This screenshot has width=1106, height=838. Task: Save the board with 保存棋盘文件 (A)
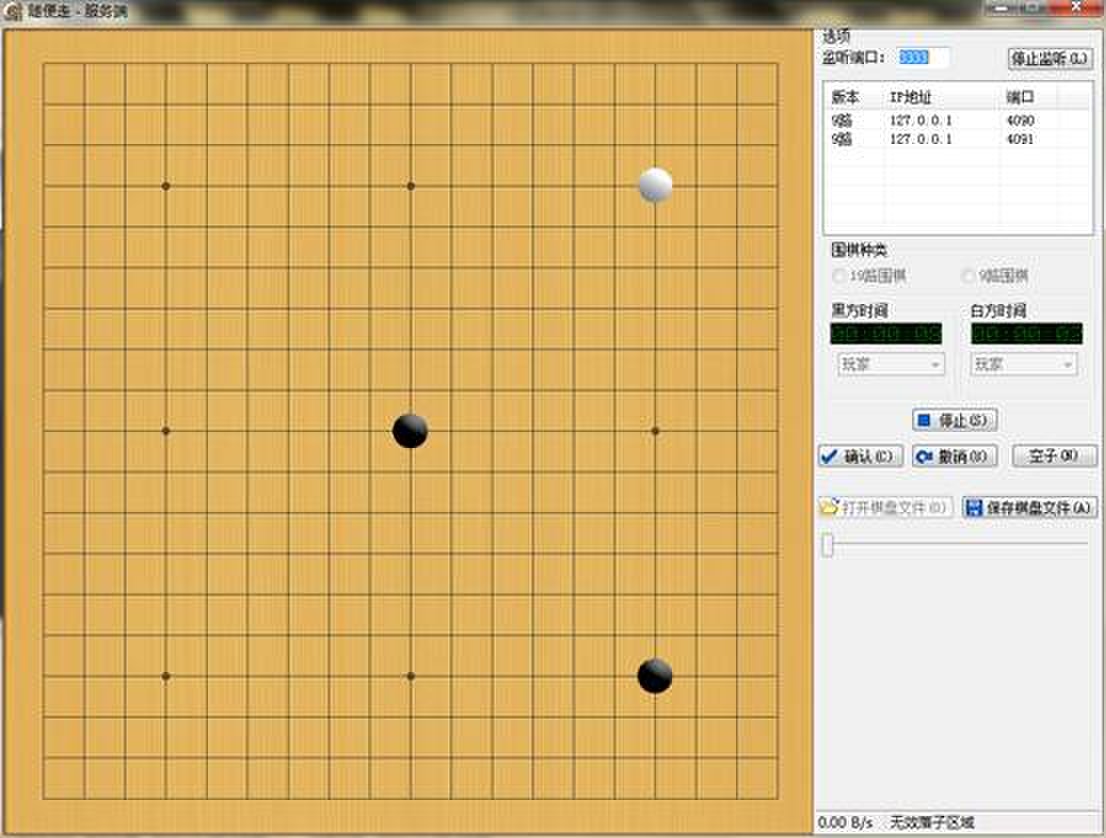(x=1029, y=508)
